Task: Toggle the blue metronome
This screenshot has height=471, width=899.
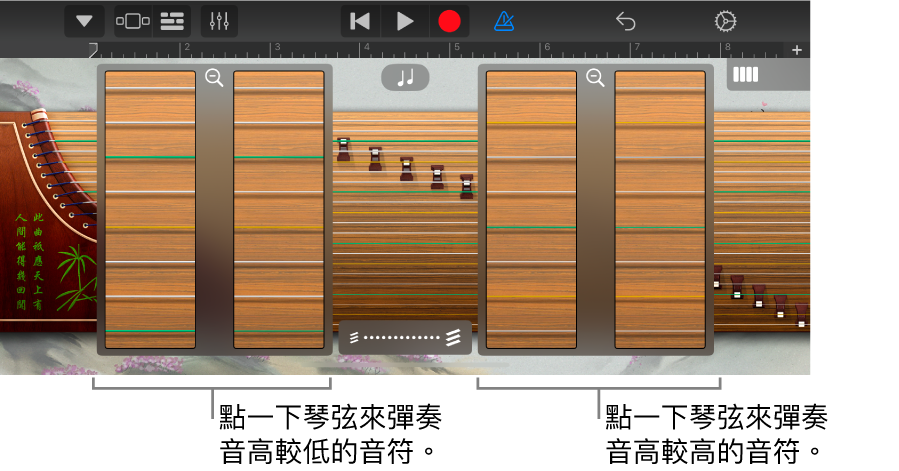Action: click(x=504, y=22)
